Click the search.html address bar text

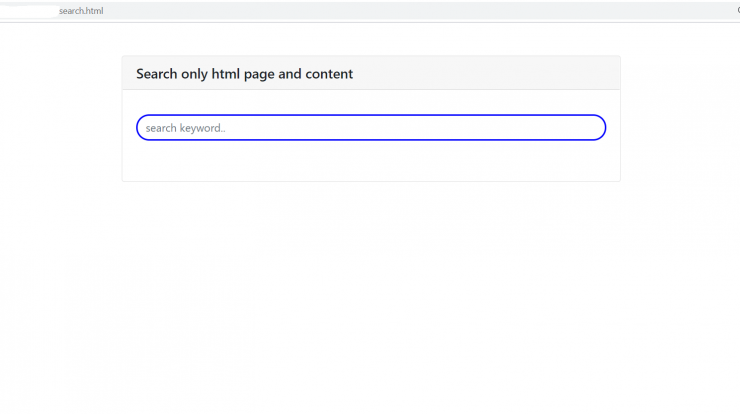tap(81, 10)
